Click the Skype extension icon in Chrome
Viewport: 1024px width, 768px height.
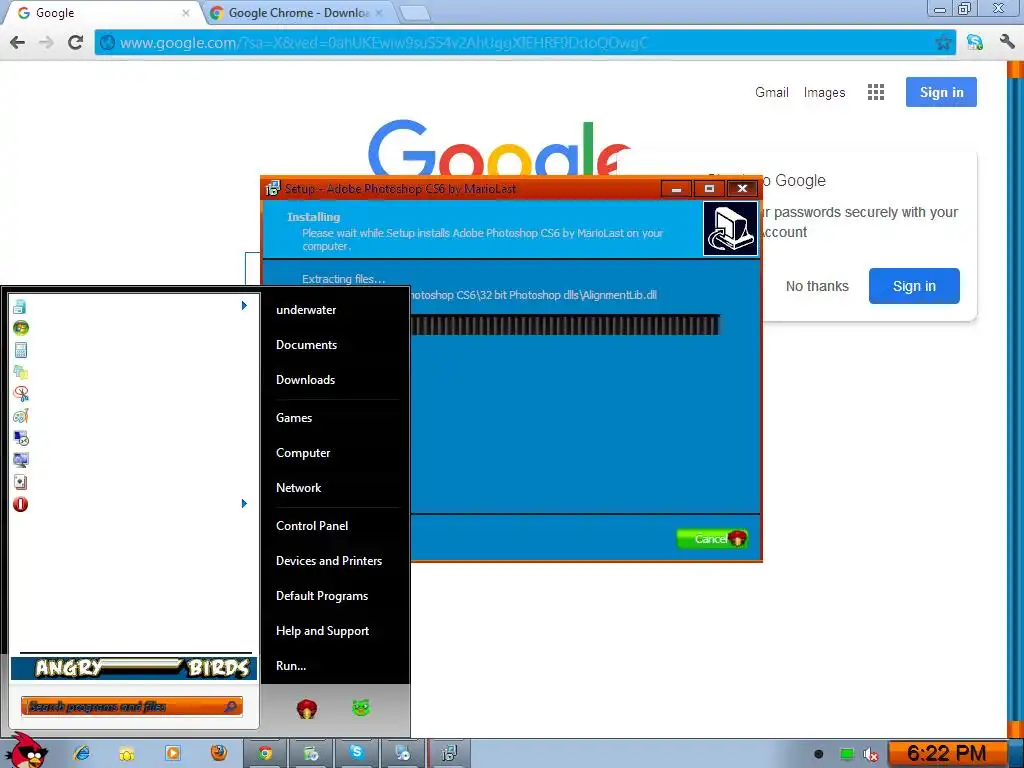[x=975, y=42]
